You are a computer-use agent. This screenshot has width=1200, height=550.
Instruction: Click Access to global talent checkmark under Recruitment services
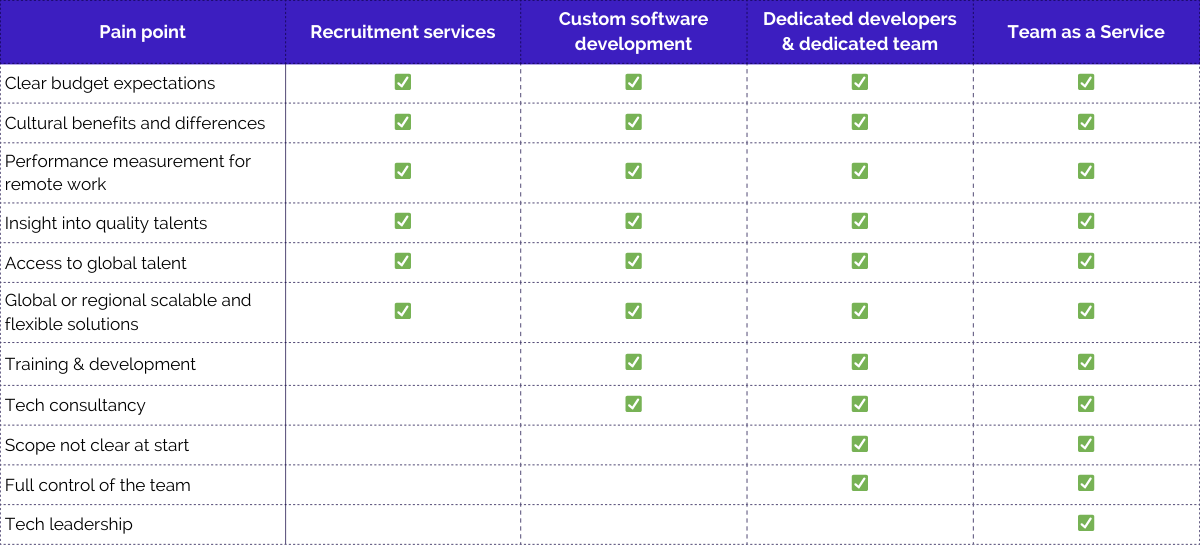point(403,261)
